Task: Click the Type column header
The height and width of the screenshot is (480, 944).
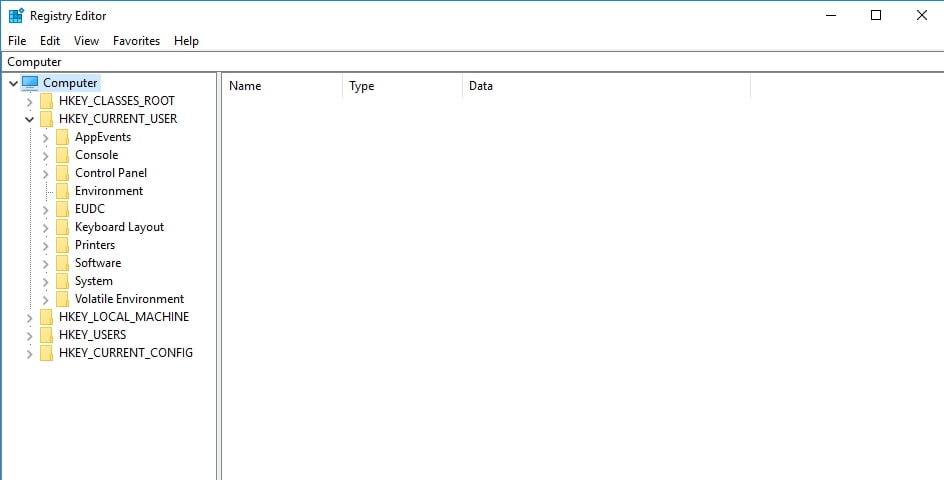Action: pos(402,86)
